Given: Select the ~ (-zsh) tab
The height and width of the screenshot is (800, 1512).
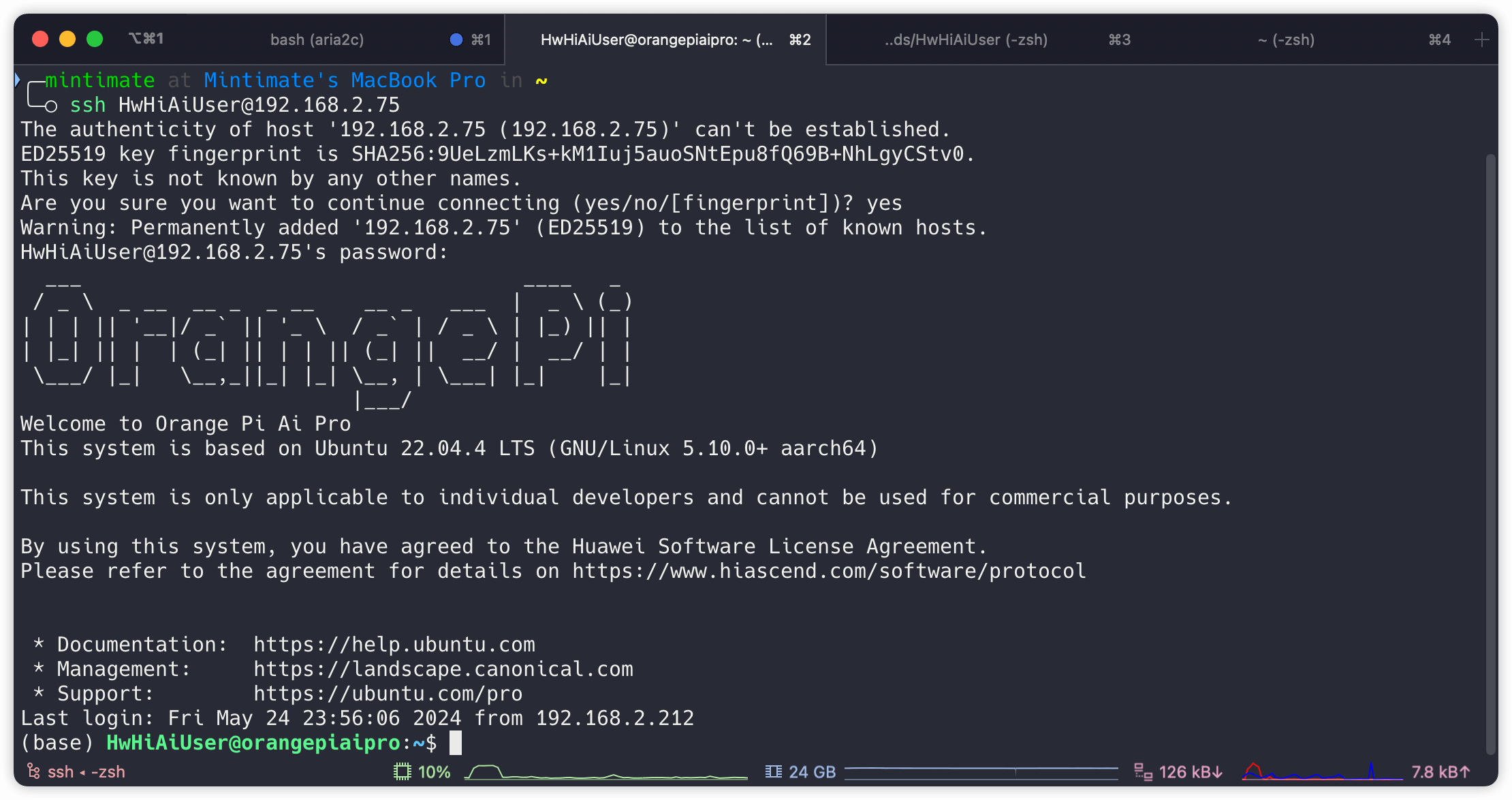Looking at the screenshot, I should click(x=1286, y=40).
